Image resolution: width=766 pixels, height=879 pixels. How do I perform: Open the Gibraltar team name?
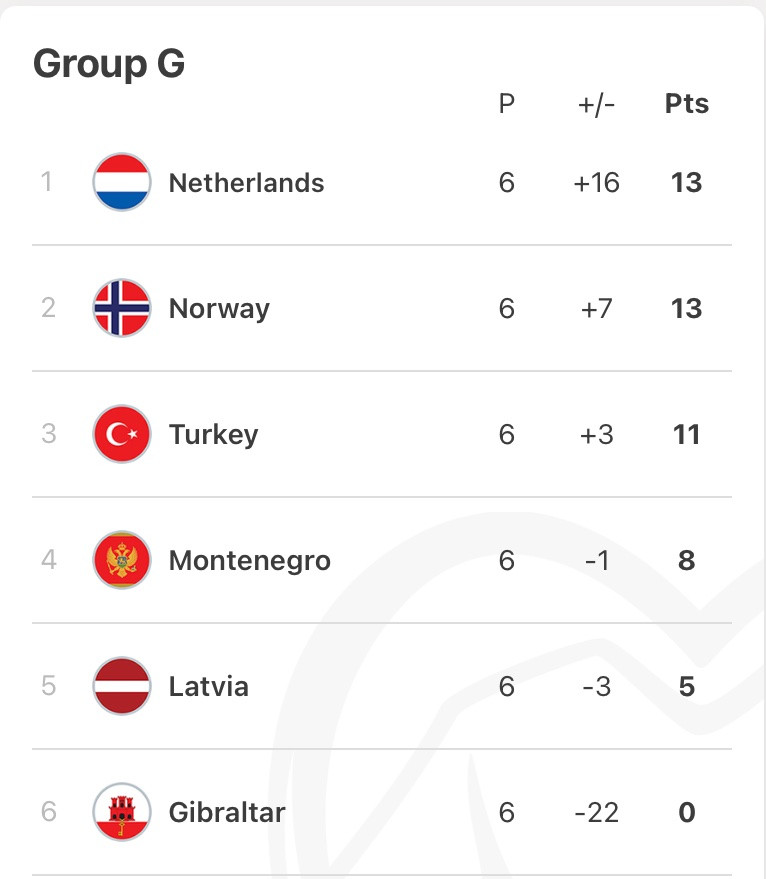227,812
